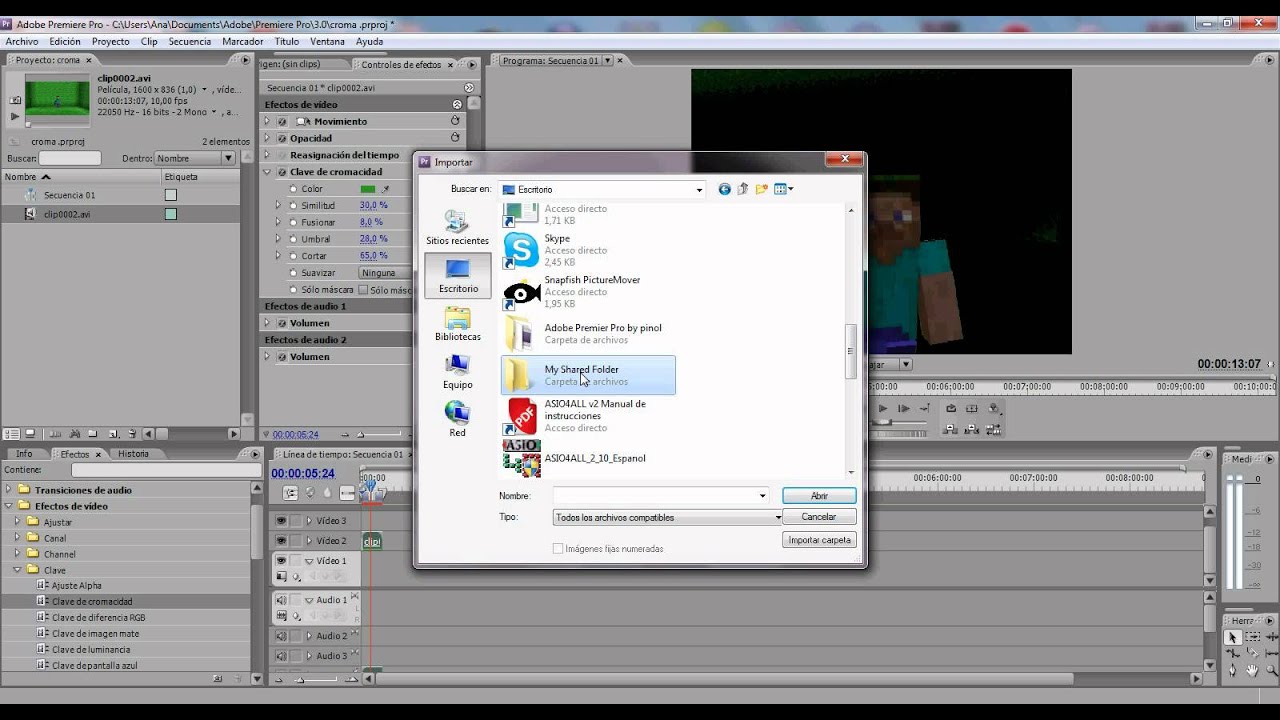The height and width of the screenshot is (720, 1280).
Task: Toggle Video 3 track visibility eye
Action: click(281, 520)
